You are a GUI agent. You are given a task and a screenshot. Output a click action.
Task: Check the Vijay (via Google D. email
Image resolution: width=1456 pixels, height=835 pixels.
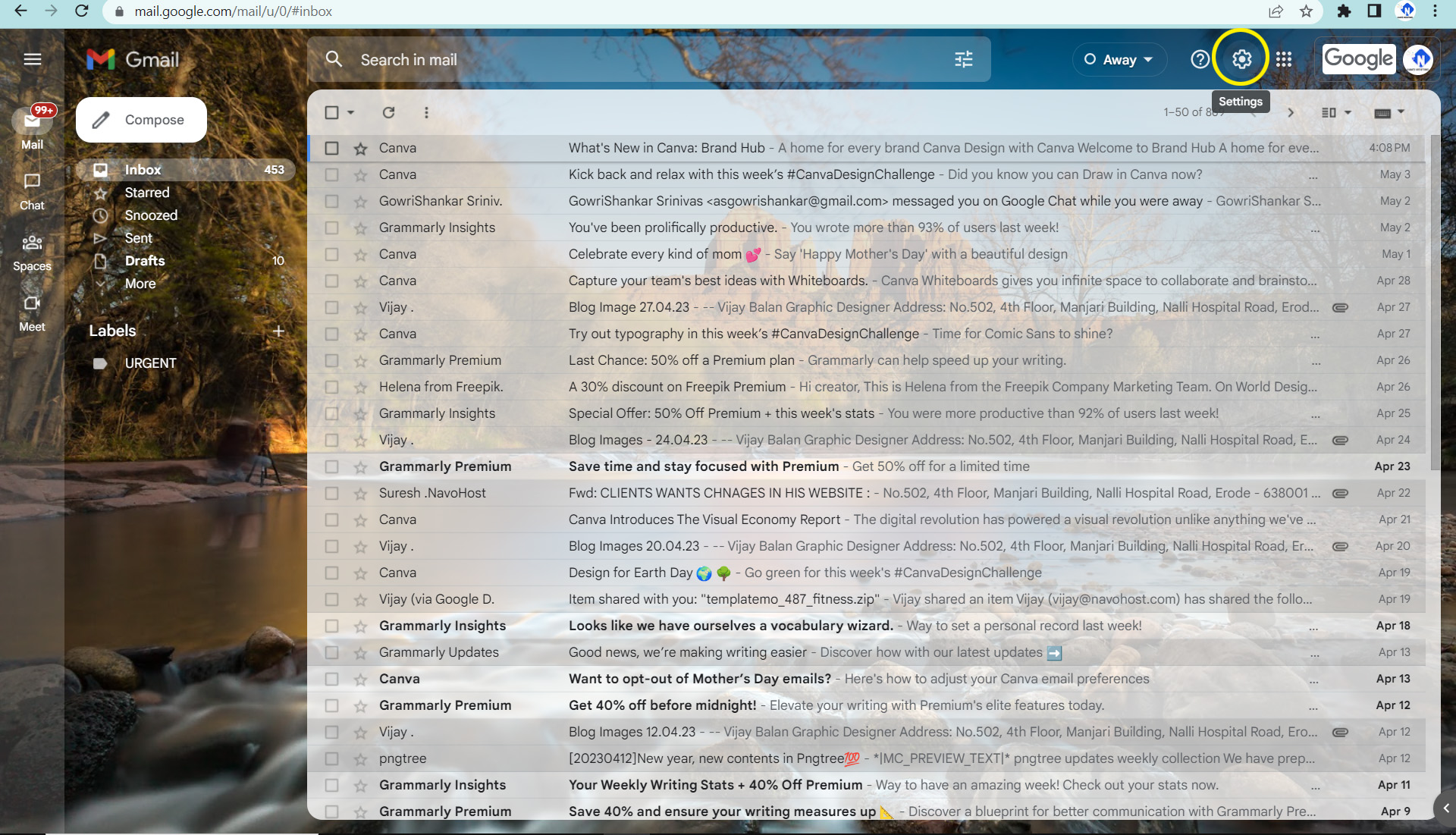(x=331, y=599)
